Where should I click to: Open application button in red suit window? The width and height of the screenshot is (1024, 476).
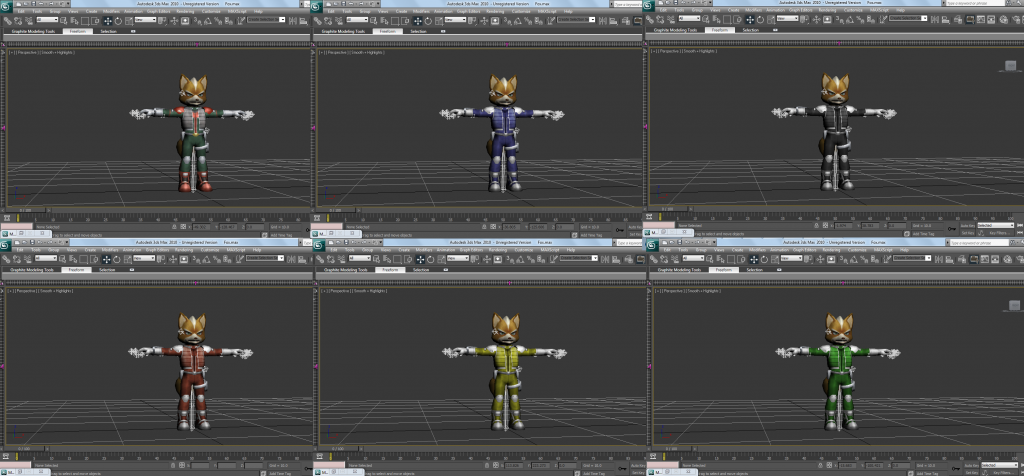point(5,246)
